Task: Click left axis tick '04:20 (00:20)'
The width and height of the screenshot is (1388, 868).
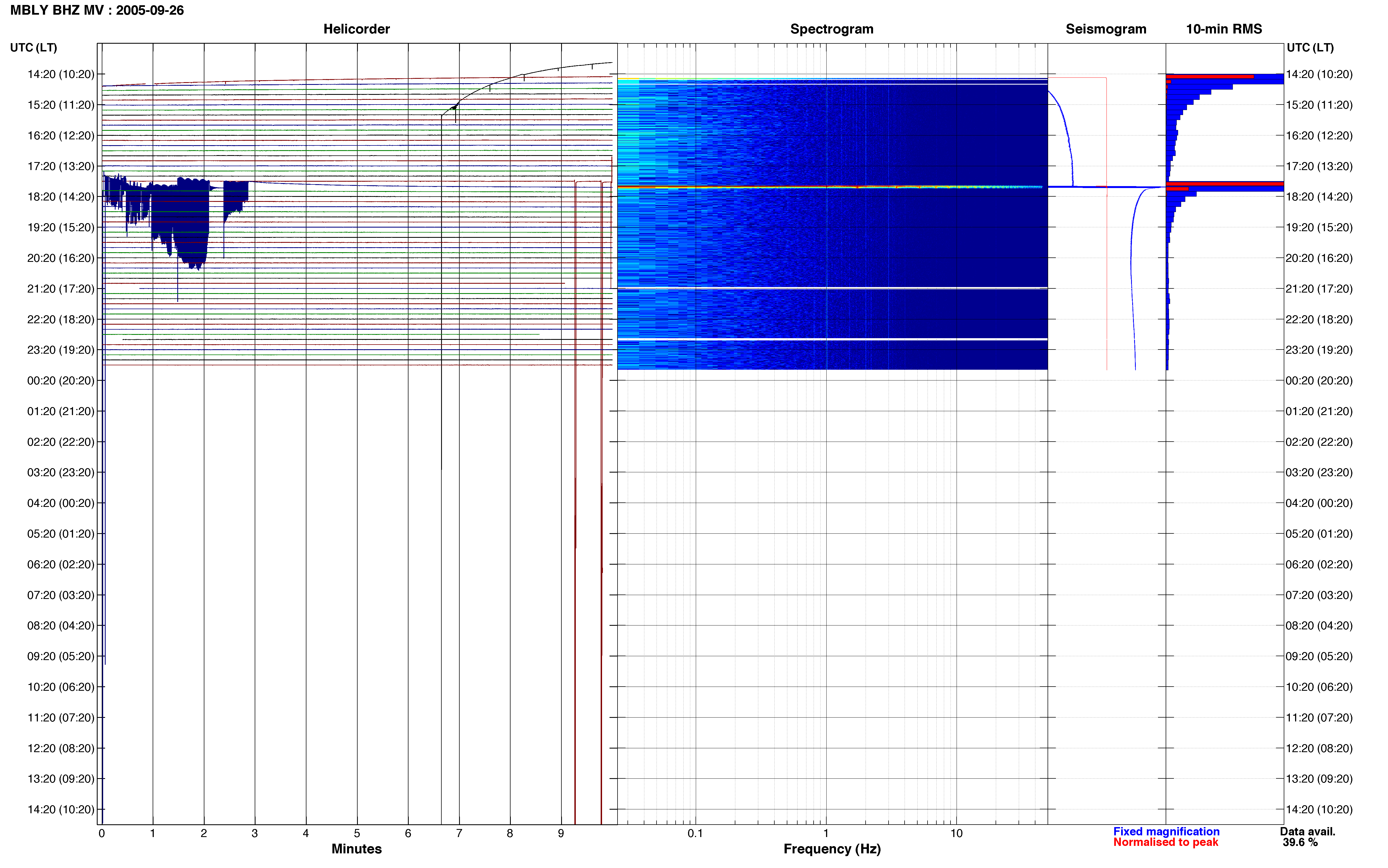Action: pyautogui.click(x=61, y=504)
